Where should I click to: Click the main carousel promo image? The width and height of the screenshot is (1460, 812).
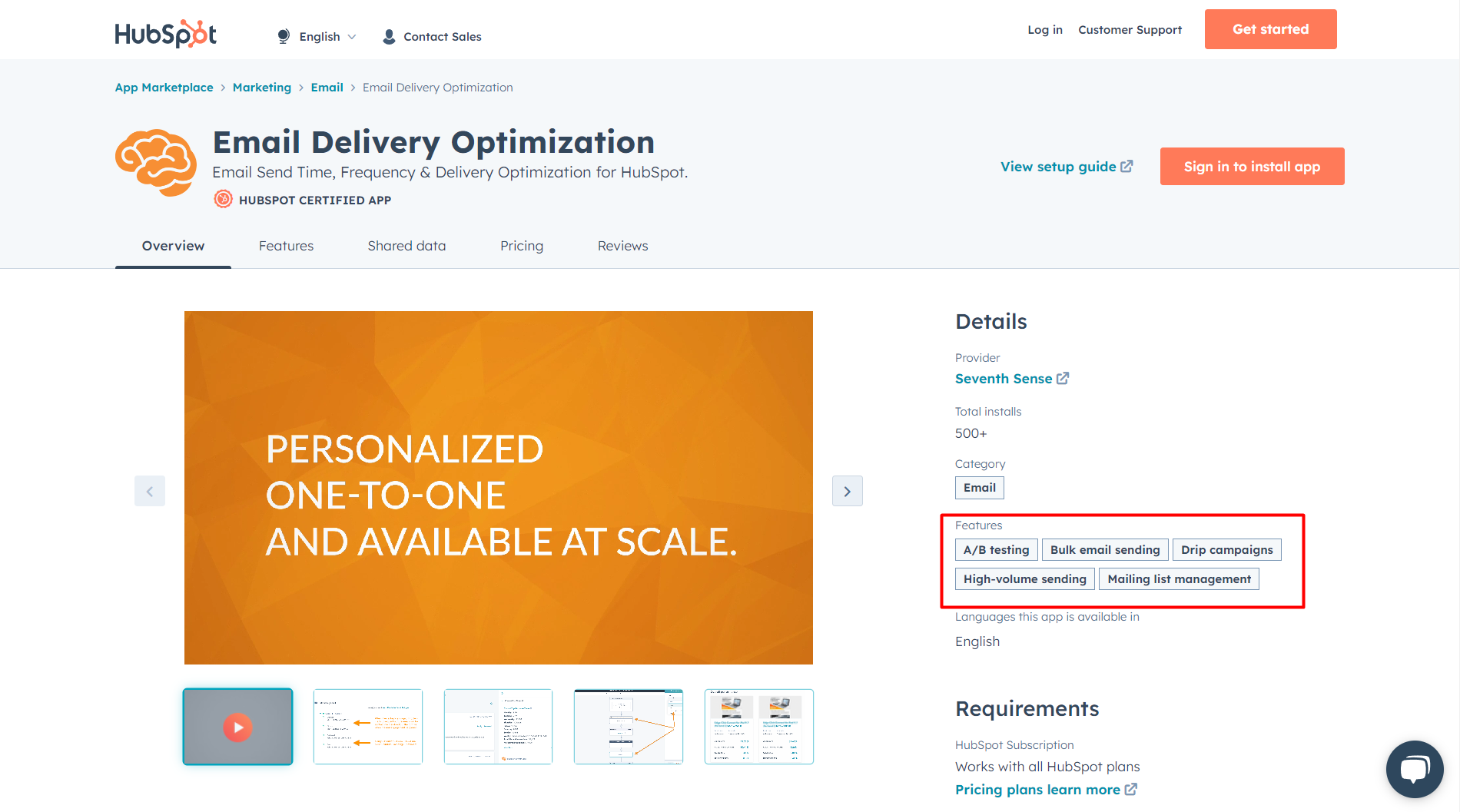click(499, 488)
